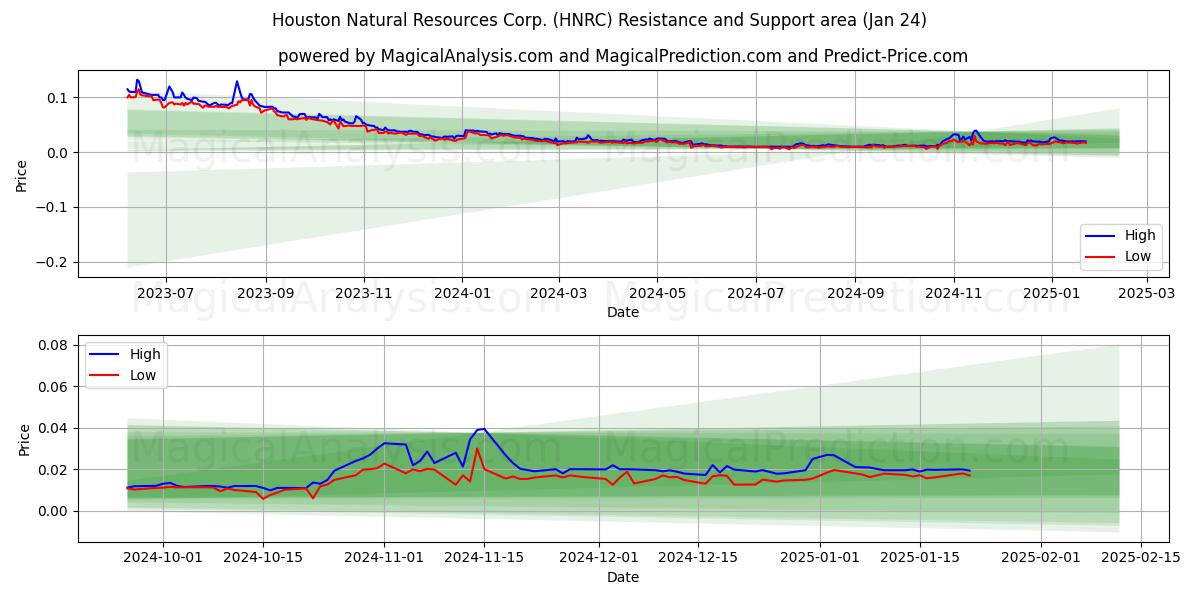
Task: Click the '2024-01' tick label
Action: (x=461, y=294)
